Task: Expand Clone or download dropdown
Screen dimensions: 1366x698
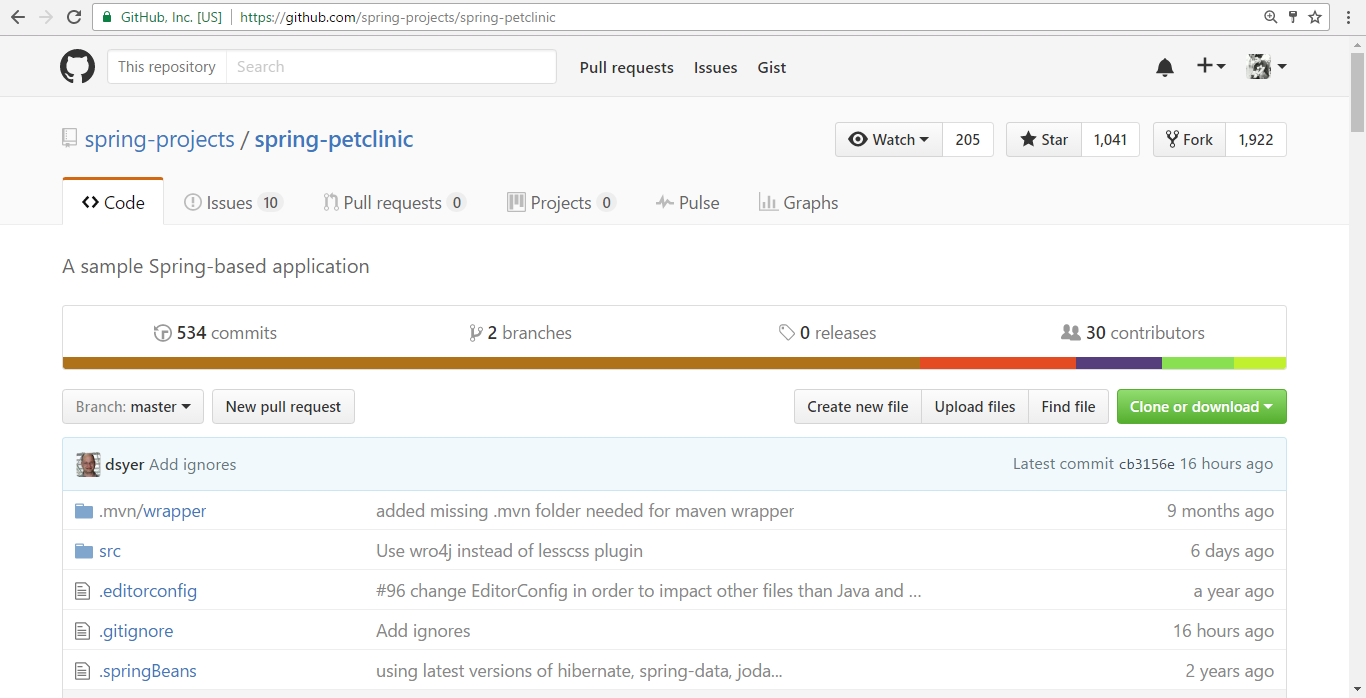Action: (x=1201, y=407)
